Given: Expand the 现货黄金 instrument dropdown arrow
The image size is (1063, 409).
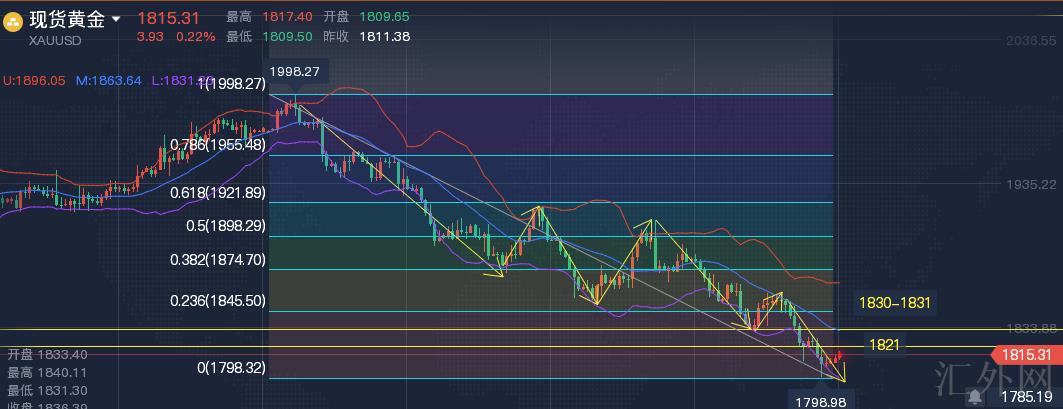Looking at the screenshot, I should (x=117, y=19).
